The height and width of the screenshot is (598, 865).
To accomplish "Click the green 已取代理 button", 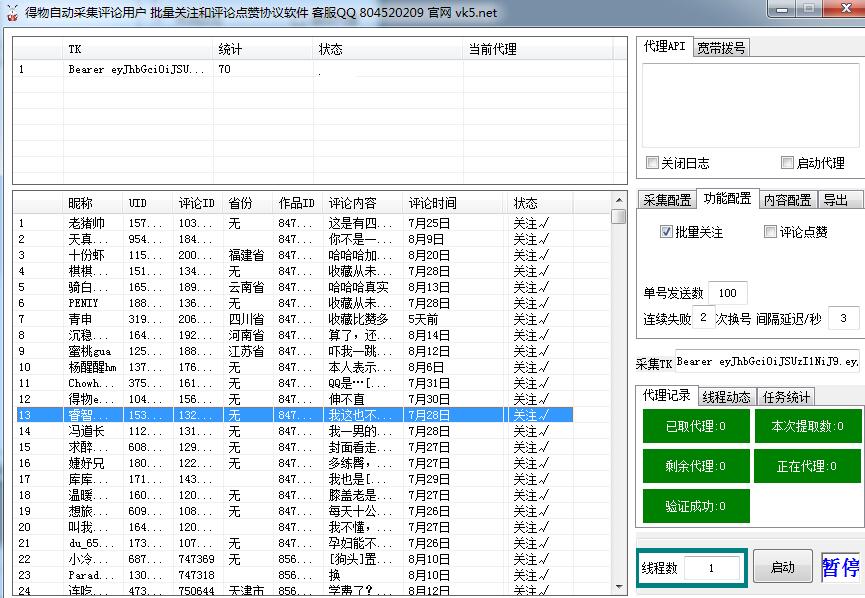I will click(695, 426).
